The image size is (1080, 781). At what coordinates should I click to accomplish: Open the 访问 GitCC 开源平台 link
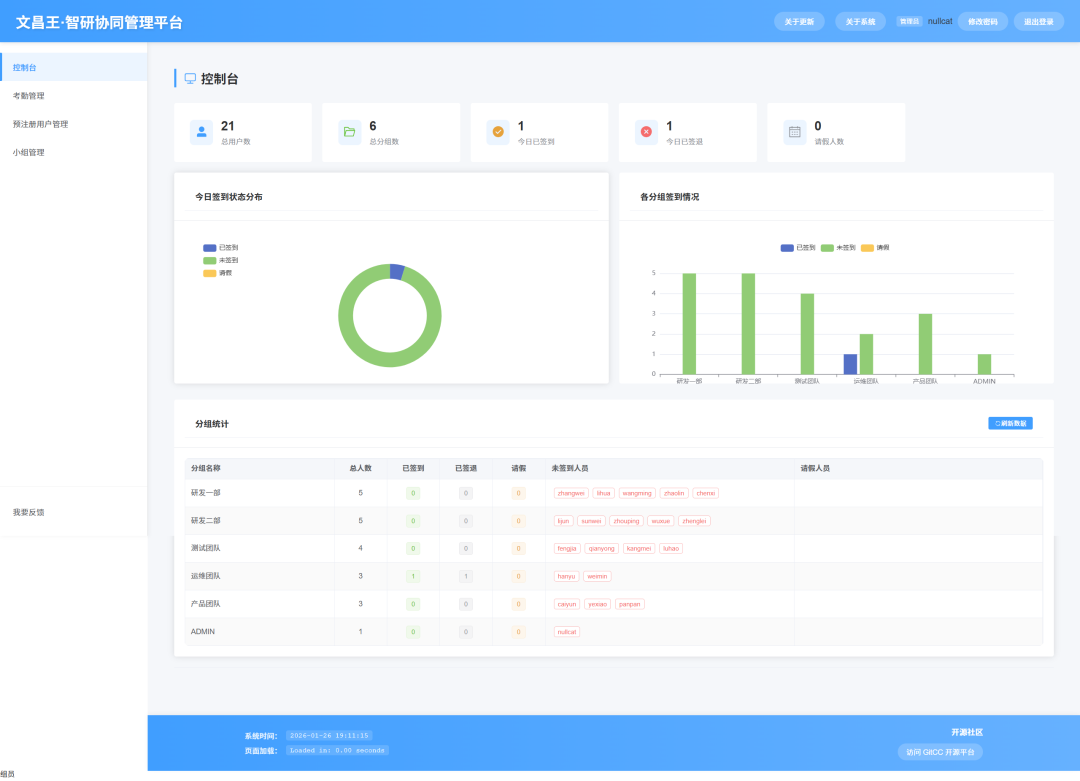(940, 752)
